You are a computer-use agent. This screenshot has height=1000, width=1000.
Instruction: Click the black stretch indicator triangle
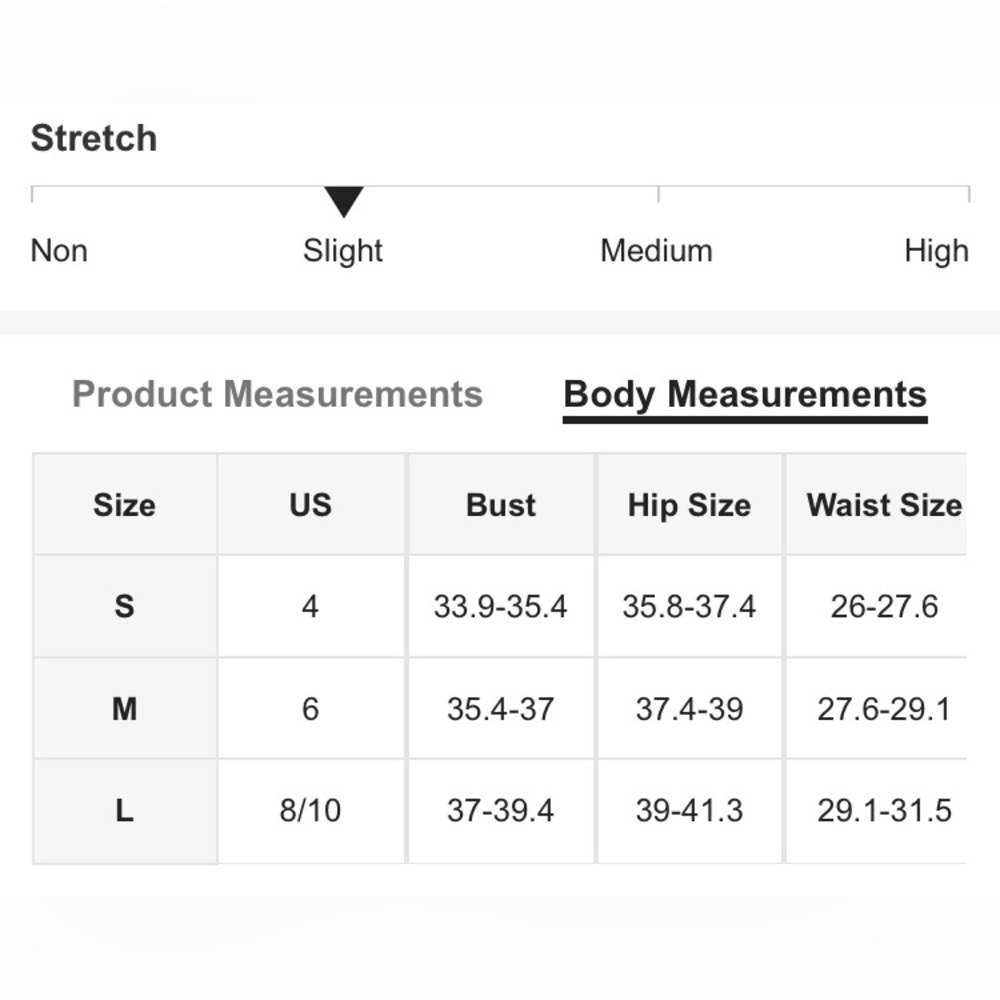pyautogui.click(x=343, y=201)
